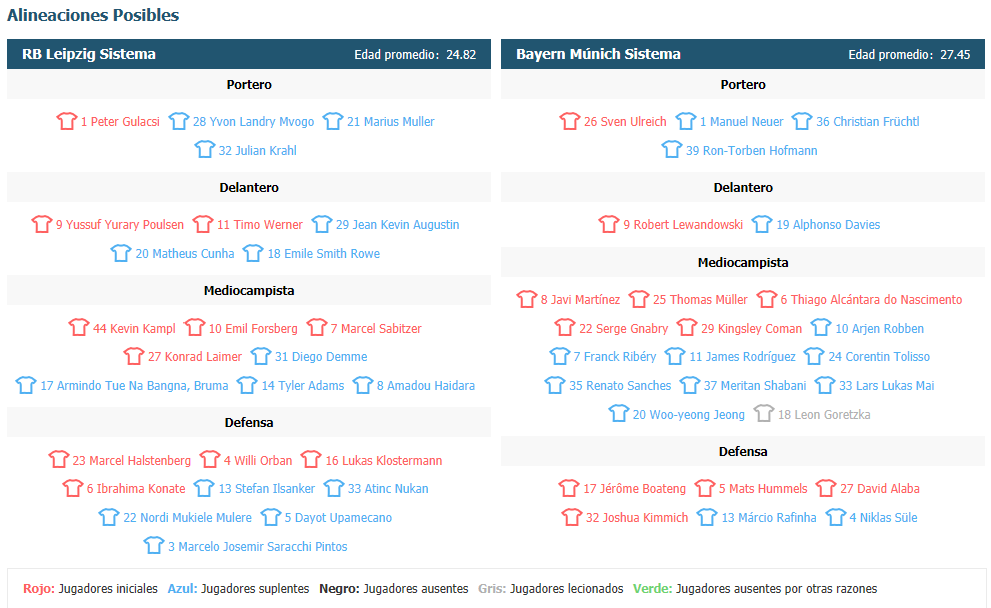
Task: Open Mats Hummels' profile
Action: pos(763,489)
